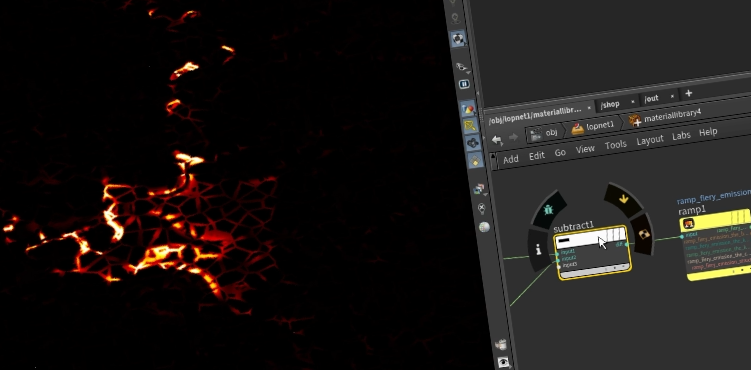Click the lightbulb lighting icon in viewport sidebar
The width and height of the screenshot is (751, 370).
(482, 208)
